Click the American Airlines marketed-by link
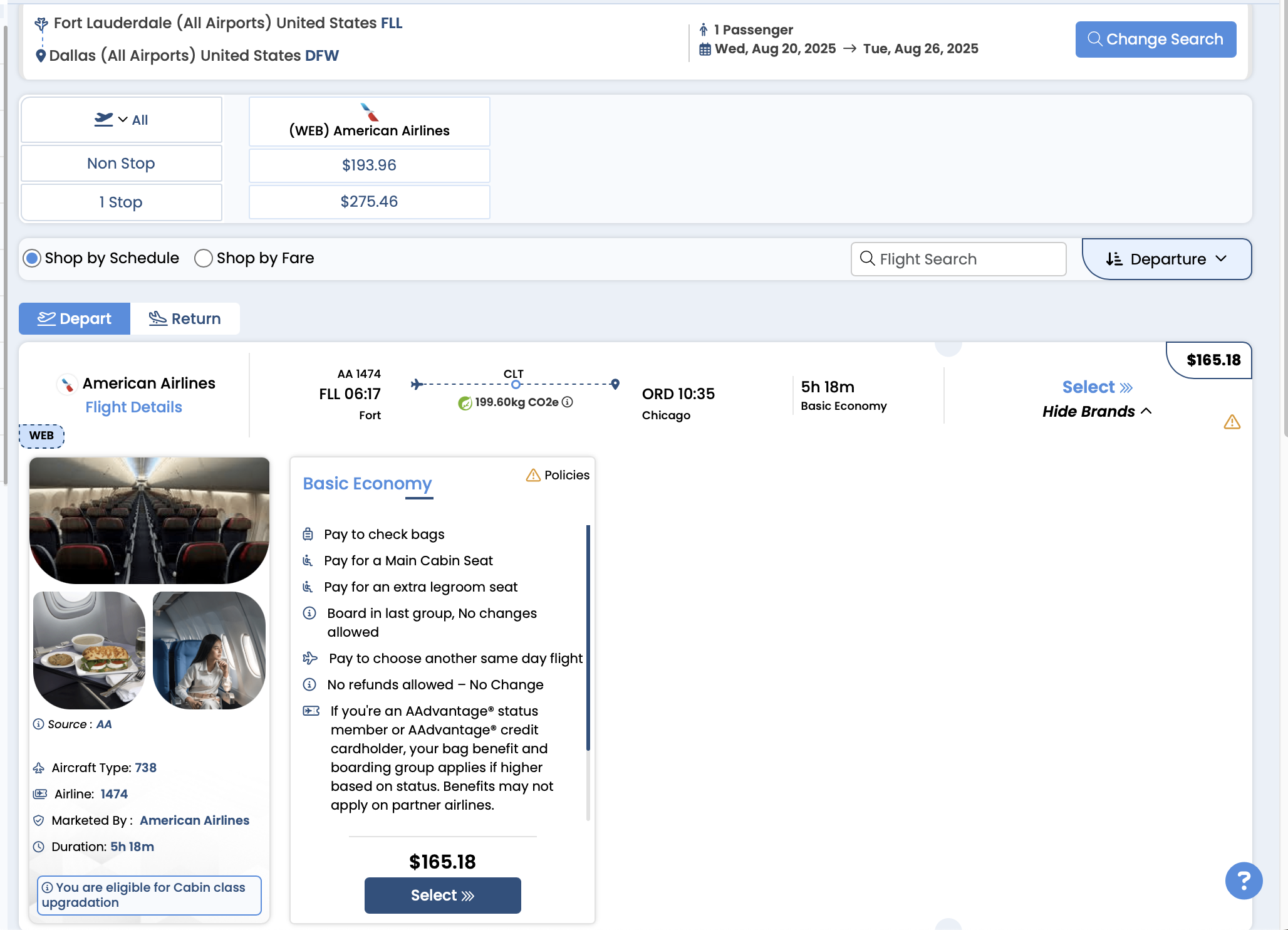The height and width of the screenshot is (930, 1288). (x=194, y=820)
